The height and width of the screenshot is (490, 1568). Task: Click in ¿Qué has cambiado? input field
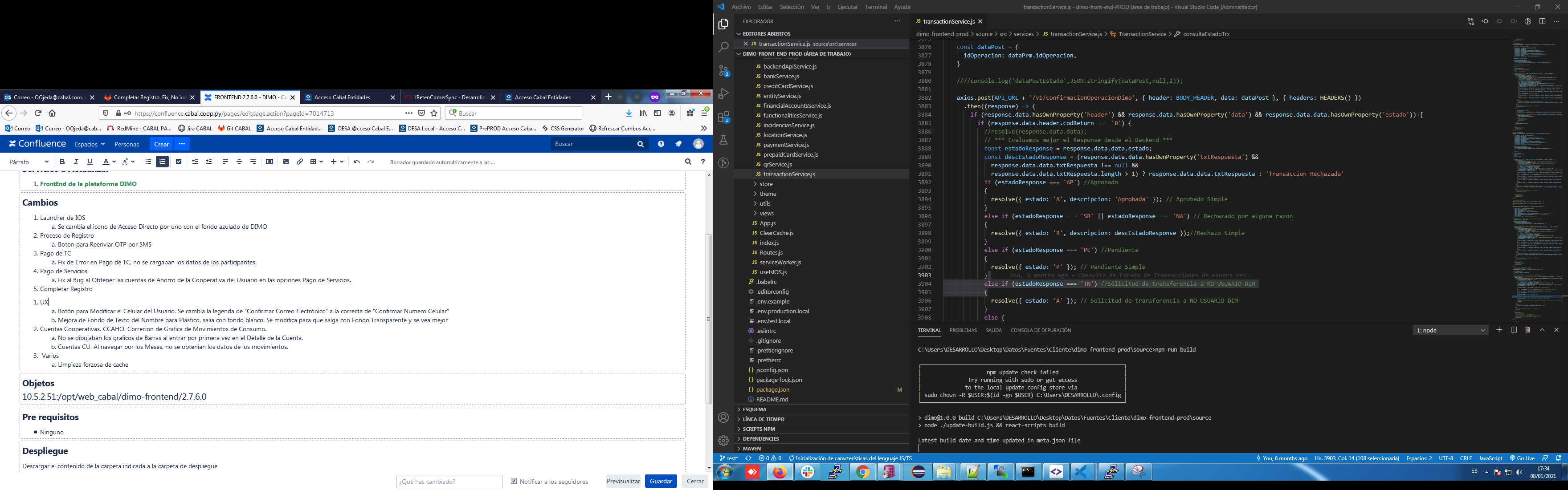[x=449, y=482]
